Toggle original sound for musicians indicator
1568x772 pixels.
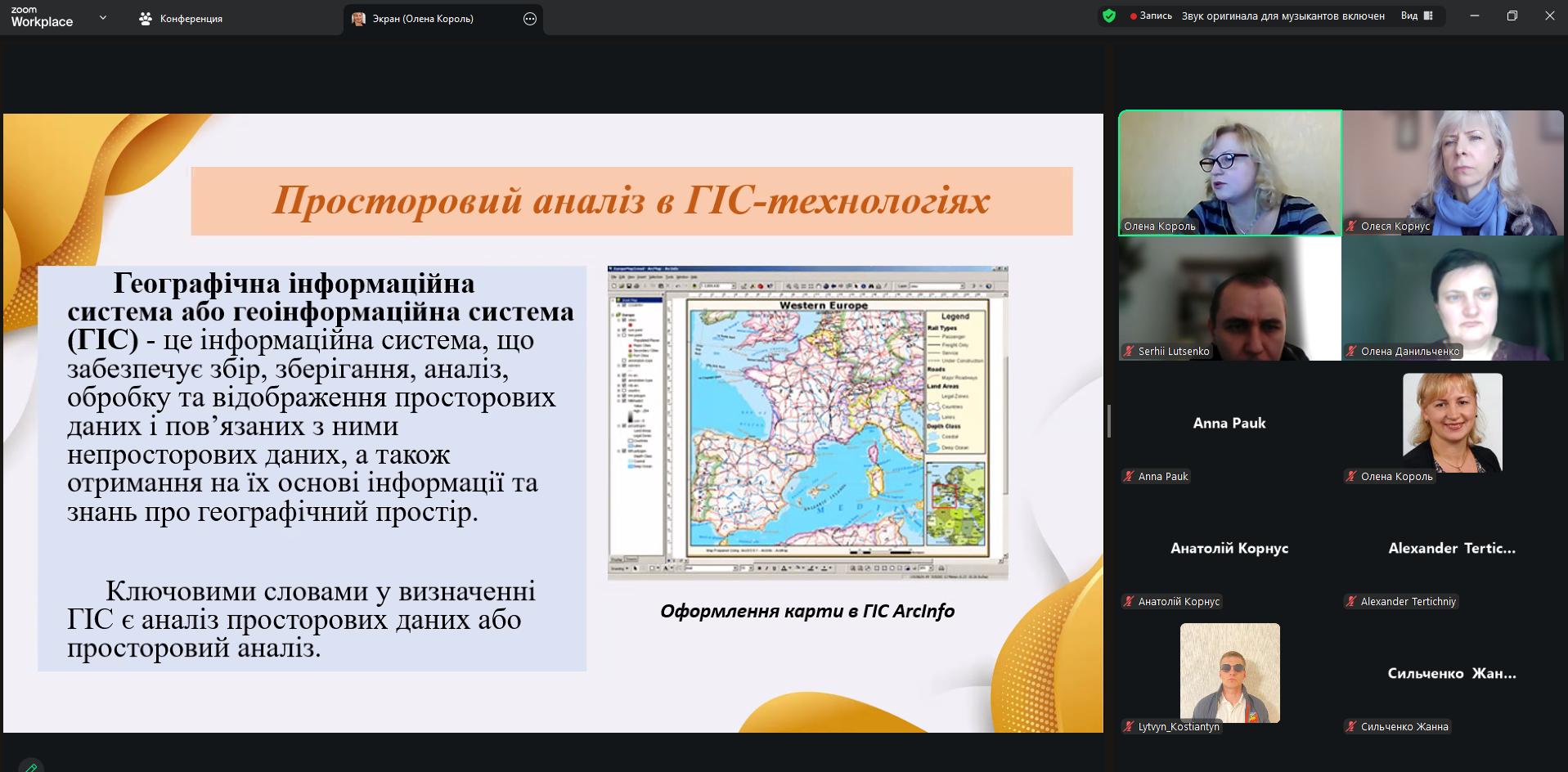(x=1283, y=16)
